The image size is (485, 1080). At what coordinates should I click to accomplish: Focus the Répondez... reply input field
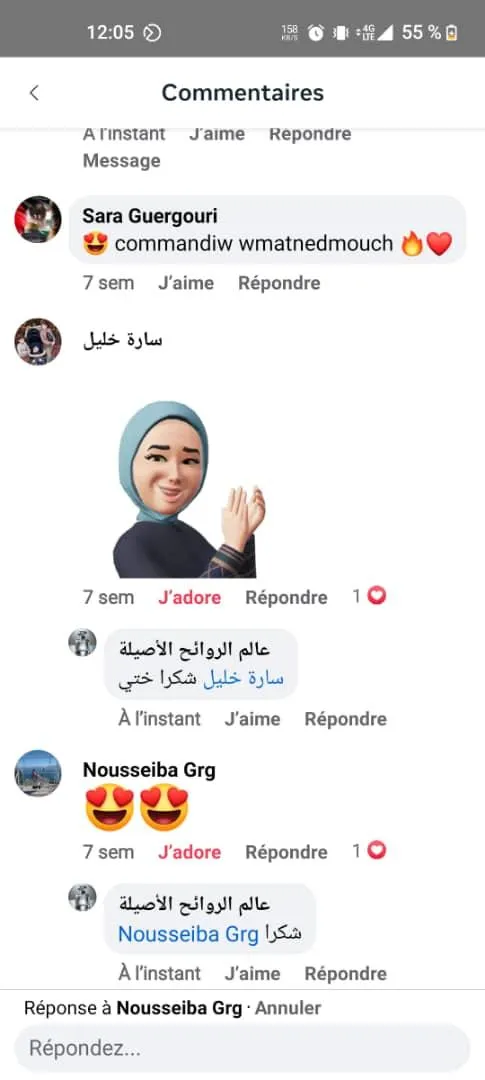[242, 1048]
